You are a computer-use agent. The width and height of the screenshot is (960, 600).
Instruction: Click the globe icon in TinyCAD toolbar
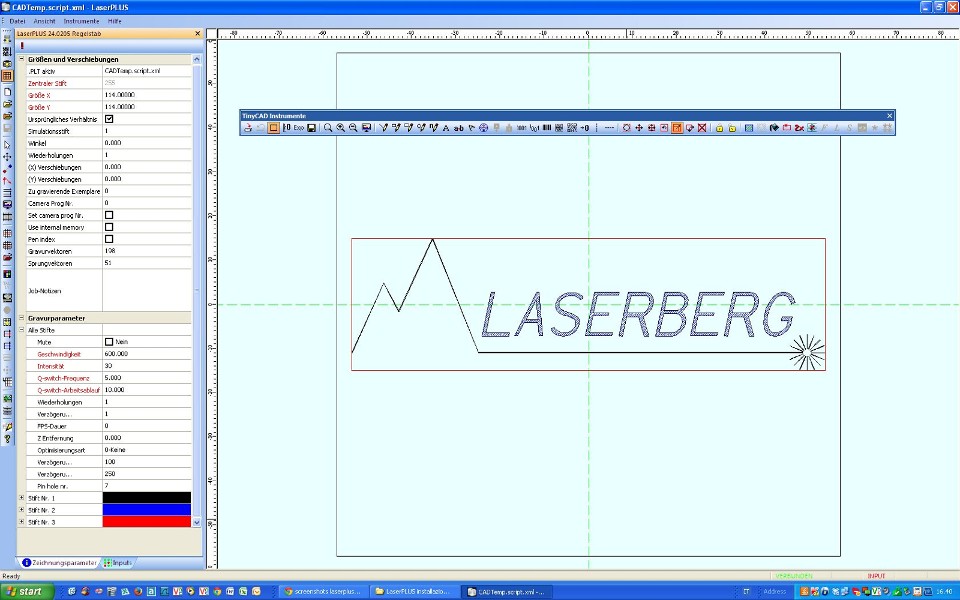point(484,128)
